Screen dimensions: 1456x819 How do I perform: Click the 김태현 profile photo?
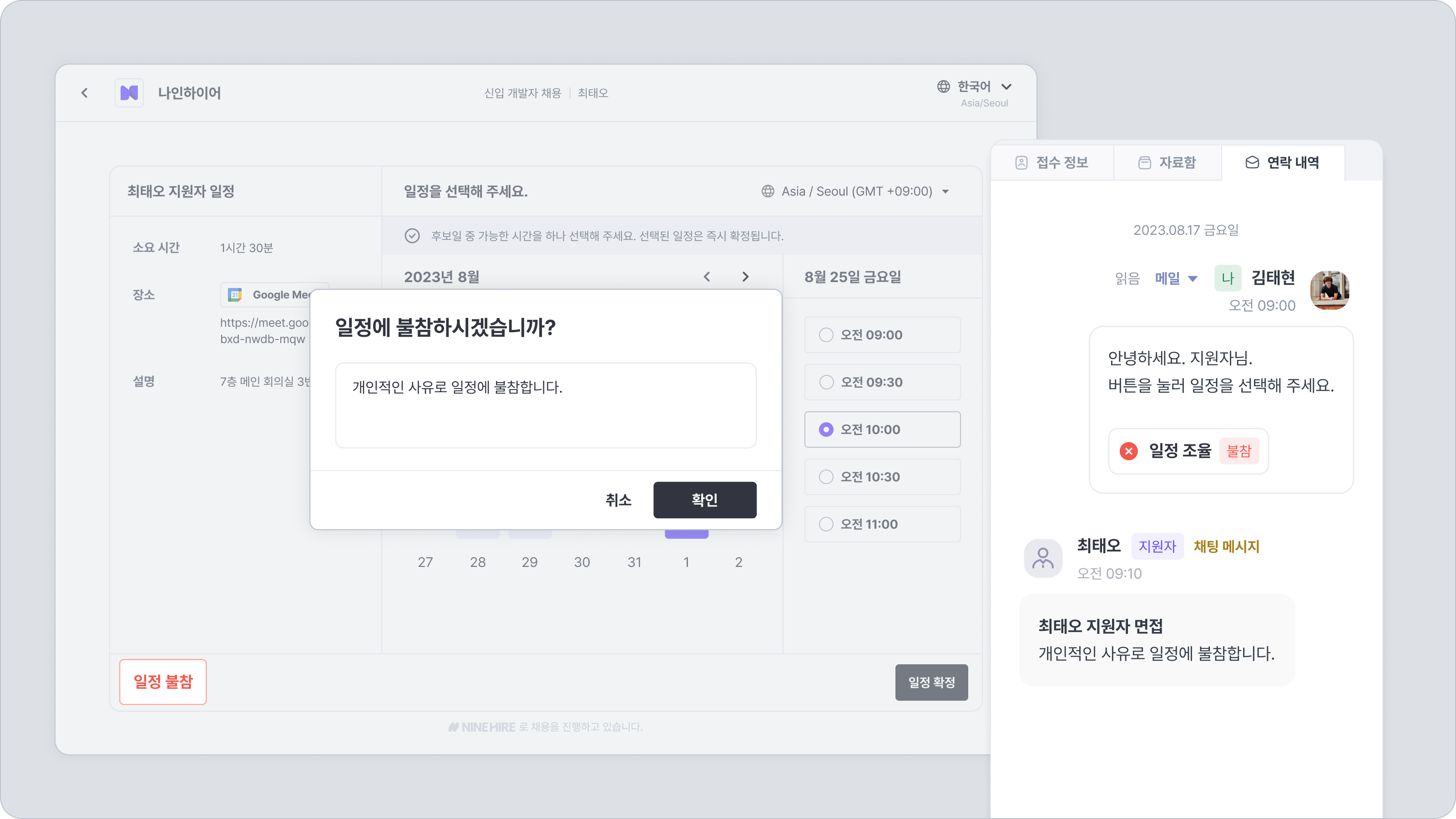coord(1330,289)
